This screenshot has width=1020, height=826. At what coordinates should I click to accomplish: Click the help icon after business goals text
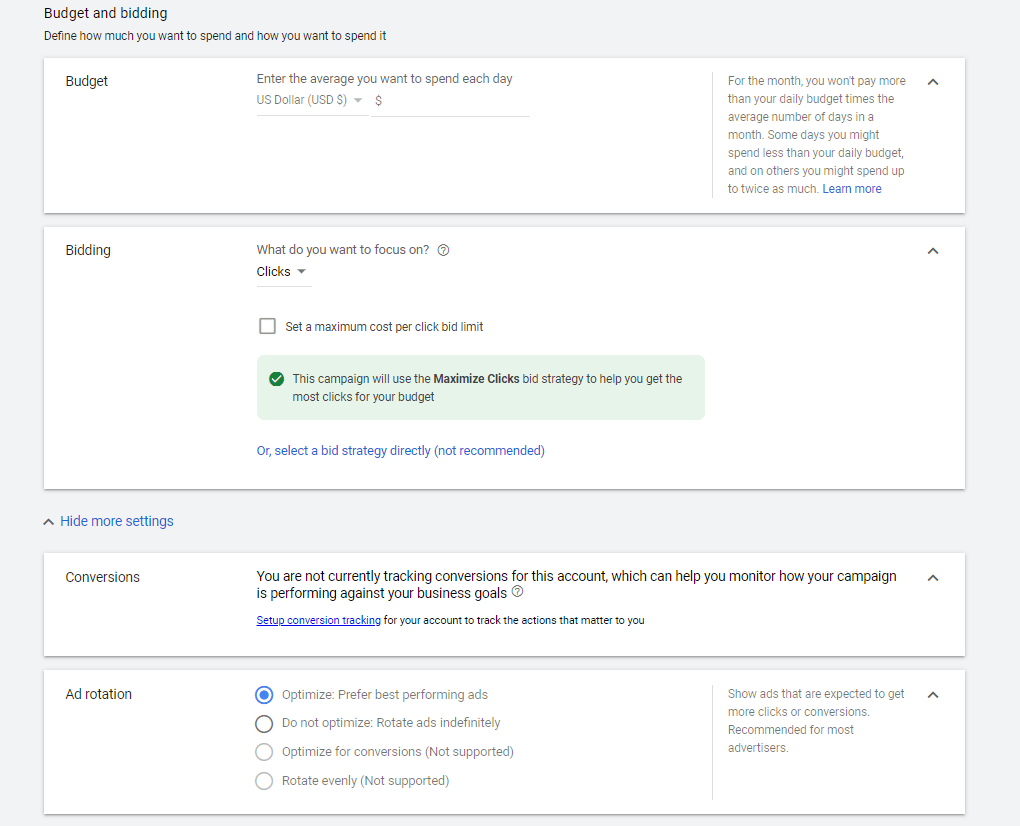coord(517,591)
